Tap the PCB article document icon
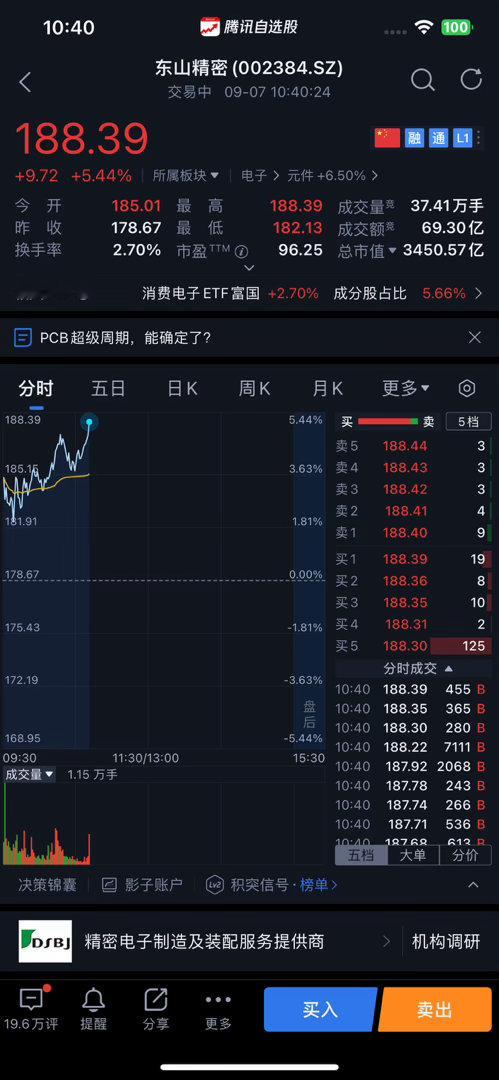499x1080 pixels. point(23,338)
